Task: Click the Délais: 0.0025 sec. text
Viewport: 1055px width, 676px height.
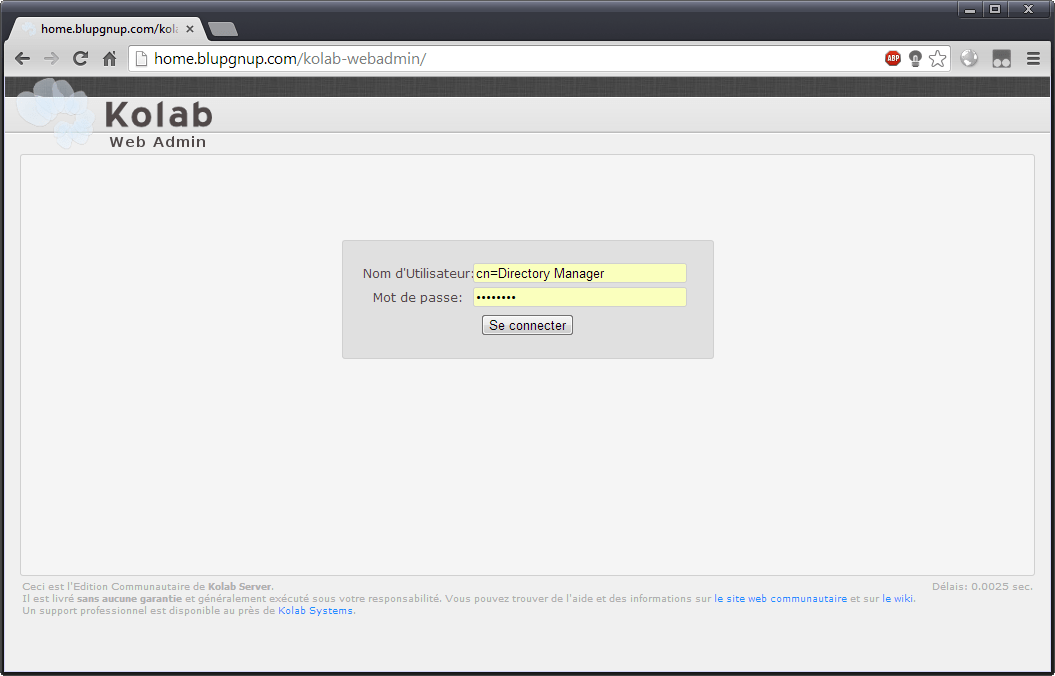Action: tap(982, 587)
